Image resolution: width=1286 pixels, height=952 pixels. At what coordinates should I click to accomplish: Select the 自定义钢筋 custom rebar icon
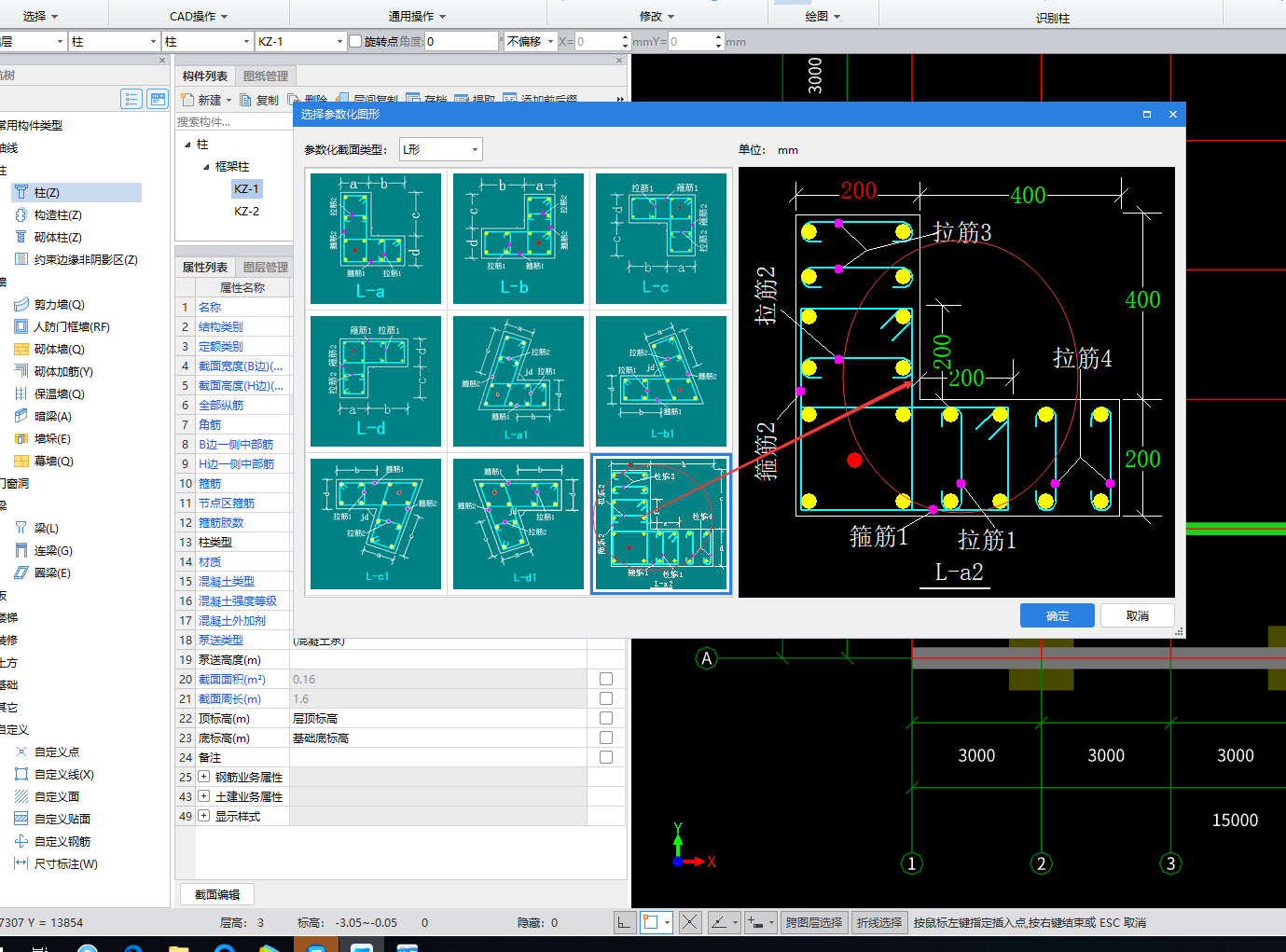(x=21, y=842)
